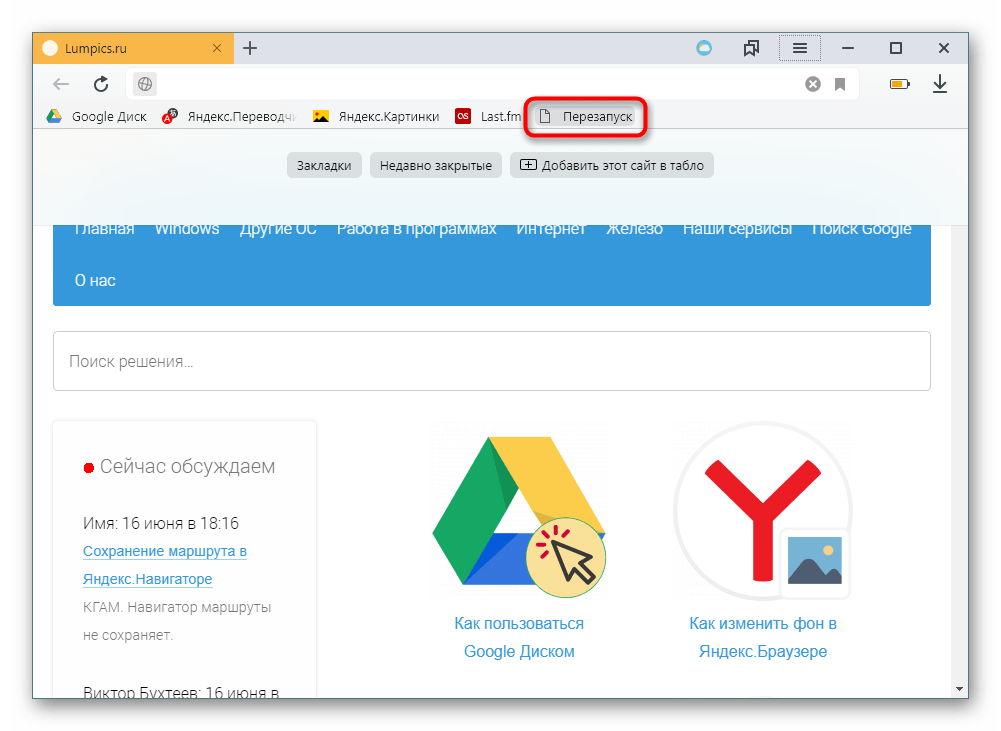Click the bookmark flag icon in address bar
The height and width of the screenshot is (731, 1001).
point(840,85)
